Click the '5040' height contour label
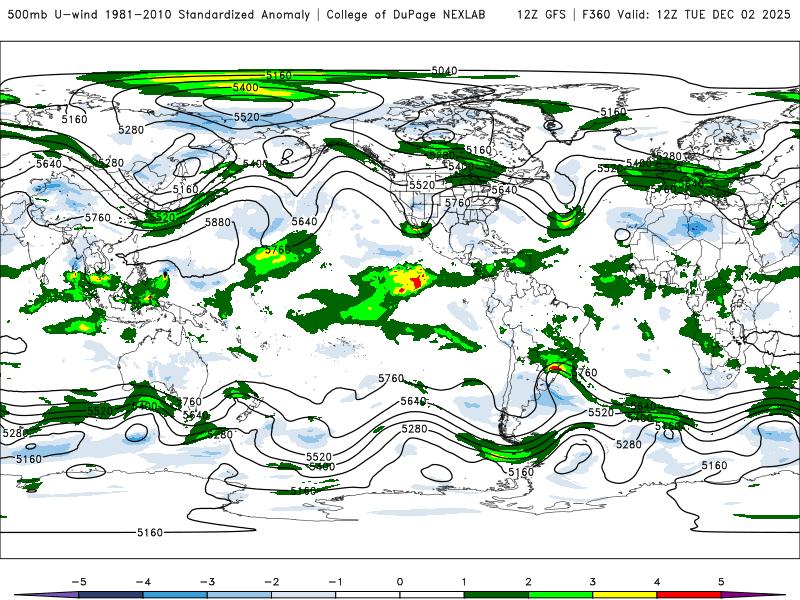The height and width of the screenshot is (600, 800). pos(444,70)
